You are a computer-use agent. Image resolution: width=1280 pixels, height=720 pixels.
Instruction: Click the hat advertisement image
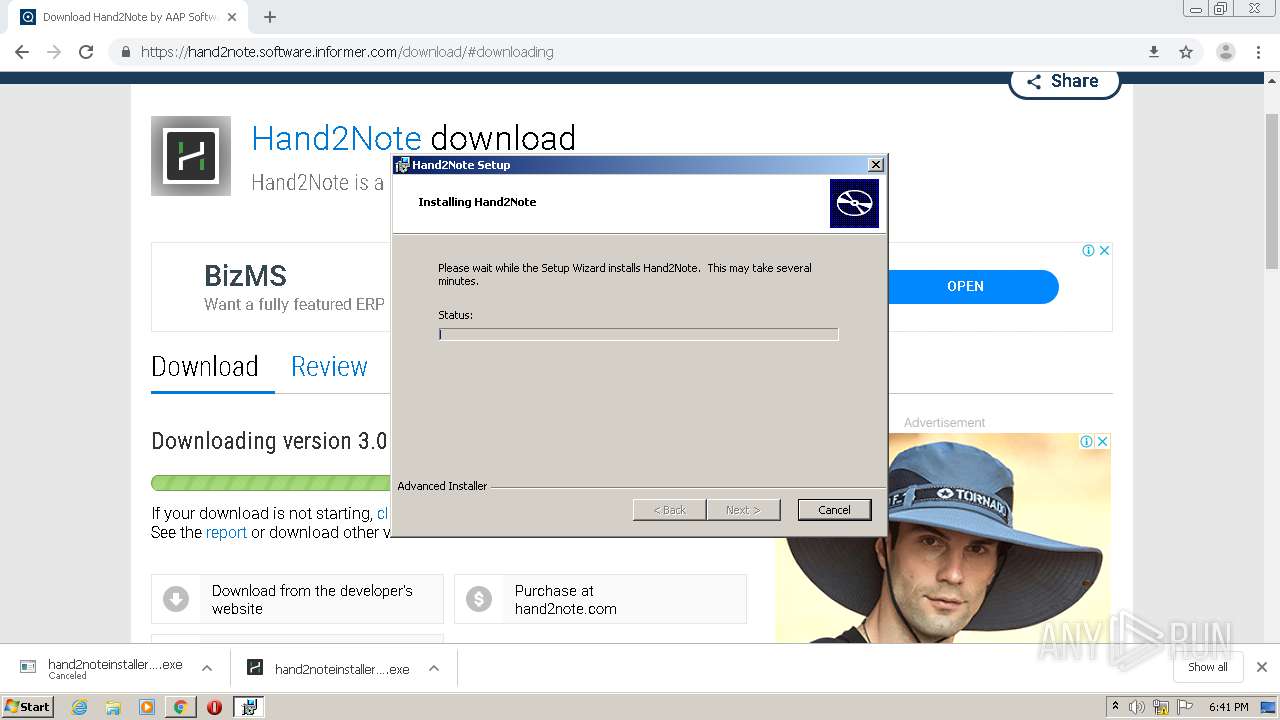click(944, 538)
